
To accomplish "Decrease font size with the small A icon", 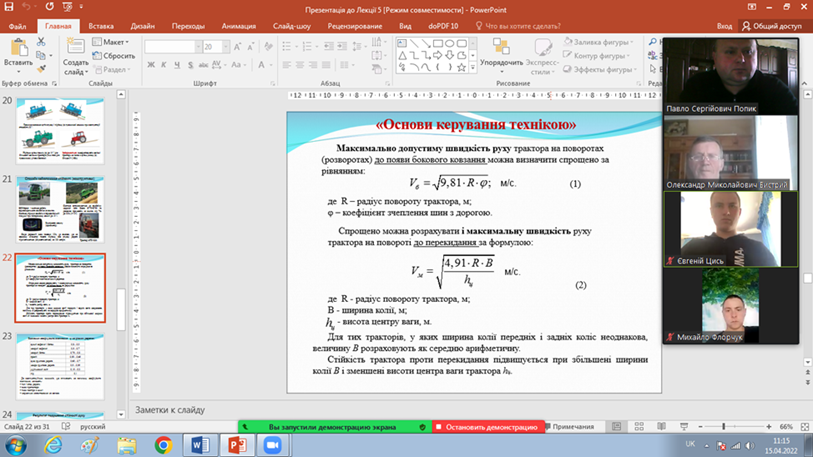I will (250, 47).
